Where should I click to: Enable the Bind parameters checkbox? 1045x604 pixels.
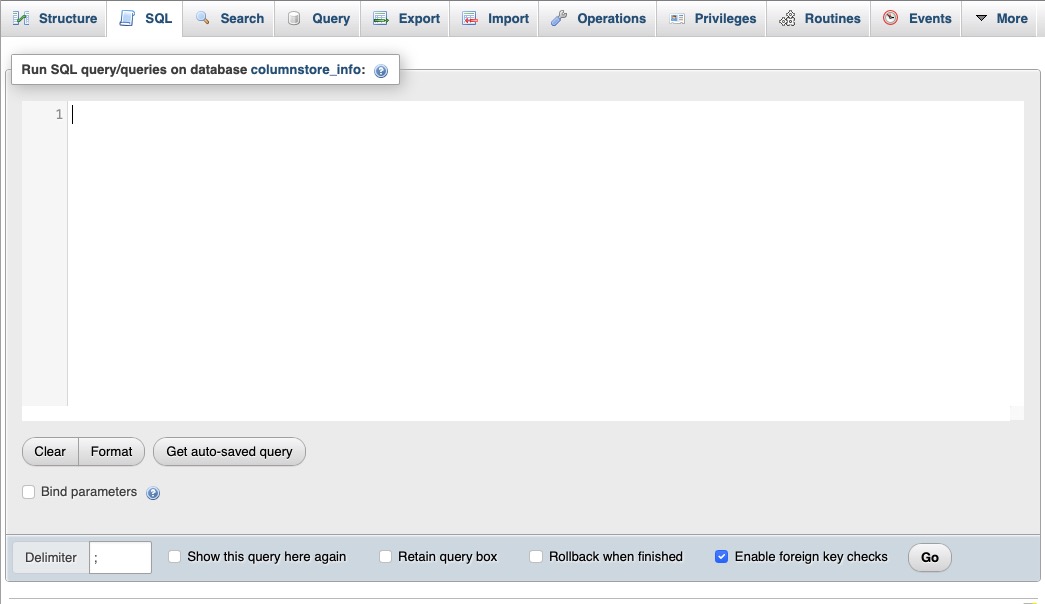coord(28,492)
